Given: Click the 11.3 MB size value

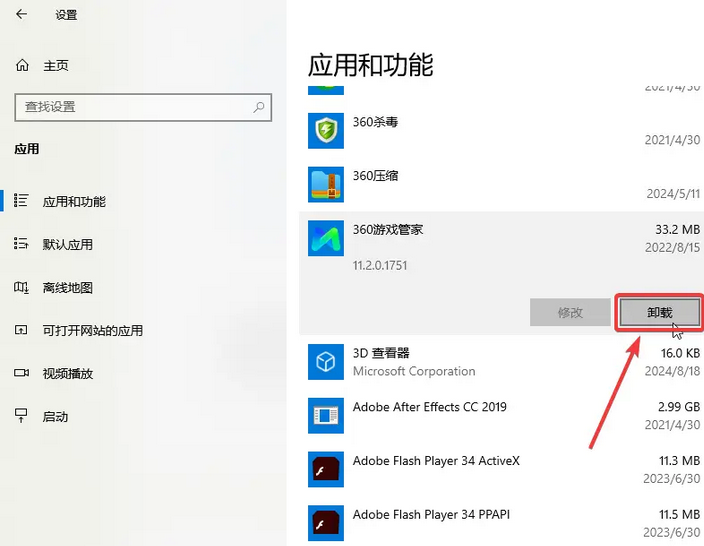Looking at the screenshot, I should [679, 461].
